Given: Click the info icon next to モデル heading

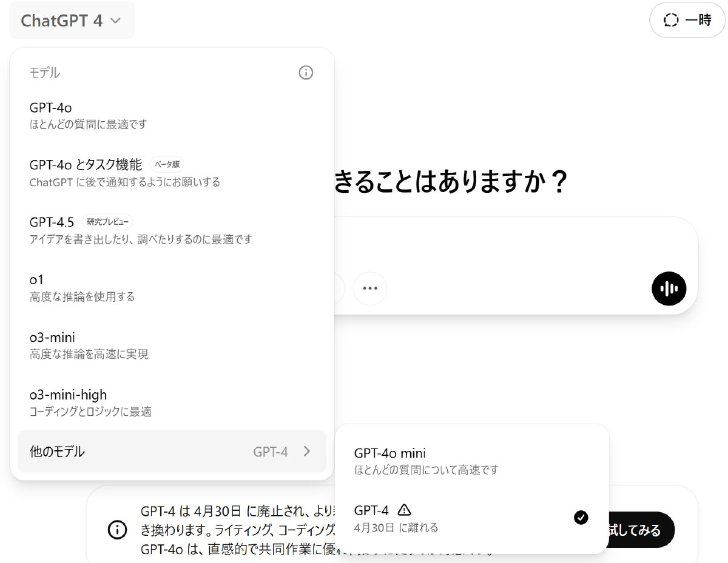Looking at the screenshot, I should click(x=306, y=72).
